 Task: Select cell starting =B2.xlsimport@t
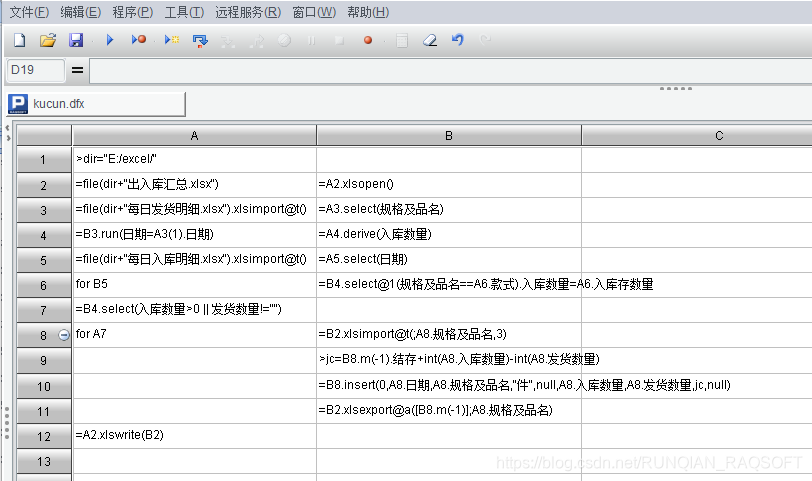(x=449, y=334)
